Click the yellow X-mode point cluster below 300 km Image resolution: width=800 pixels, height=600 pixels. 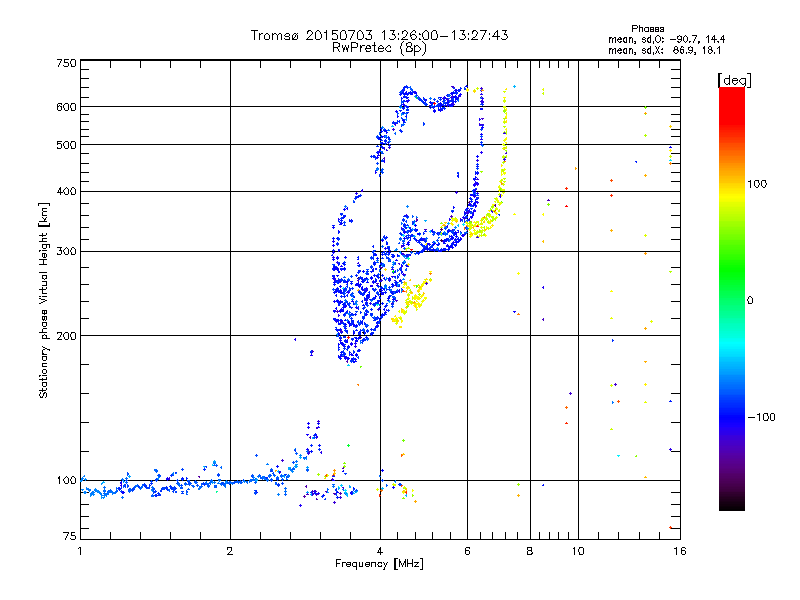click(412, 300)
